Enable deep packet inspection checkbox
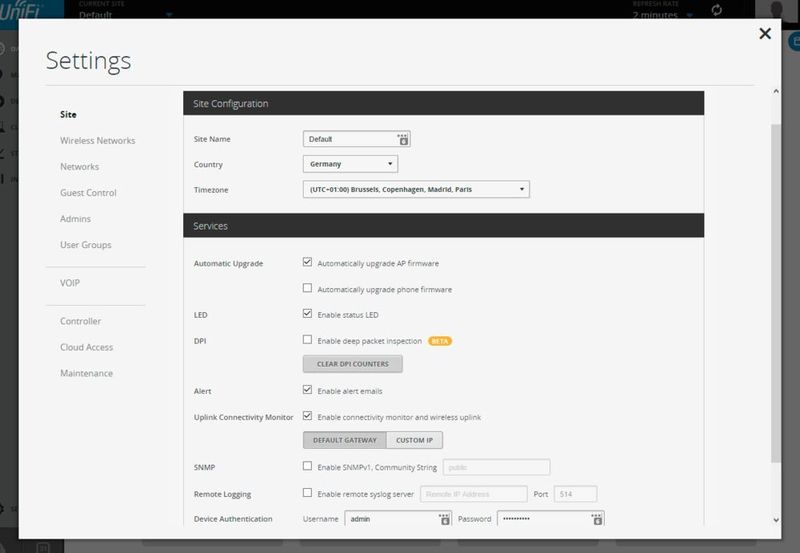Screen dimensions: 800x553 point(307,340)
